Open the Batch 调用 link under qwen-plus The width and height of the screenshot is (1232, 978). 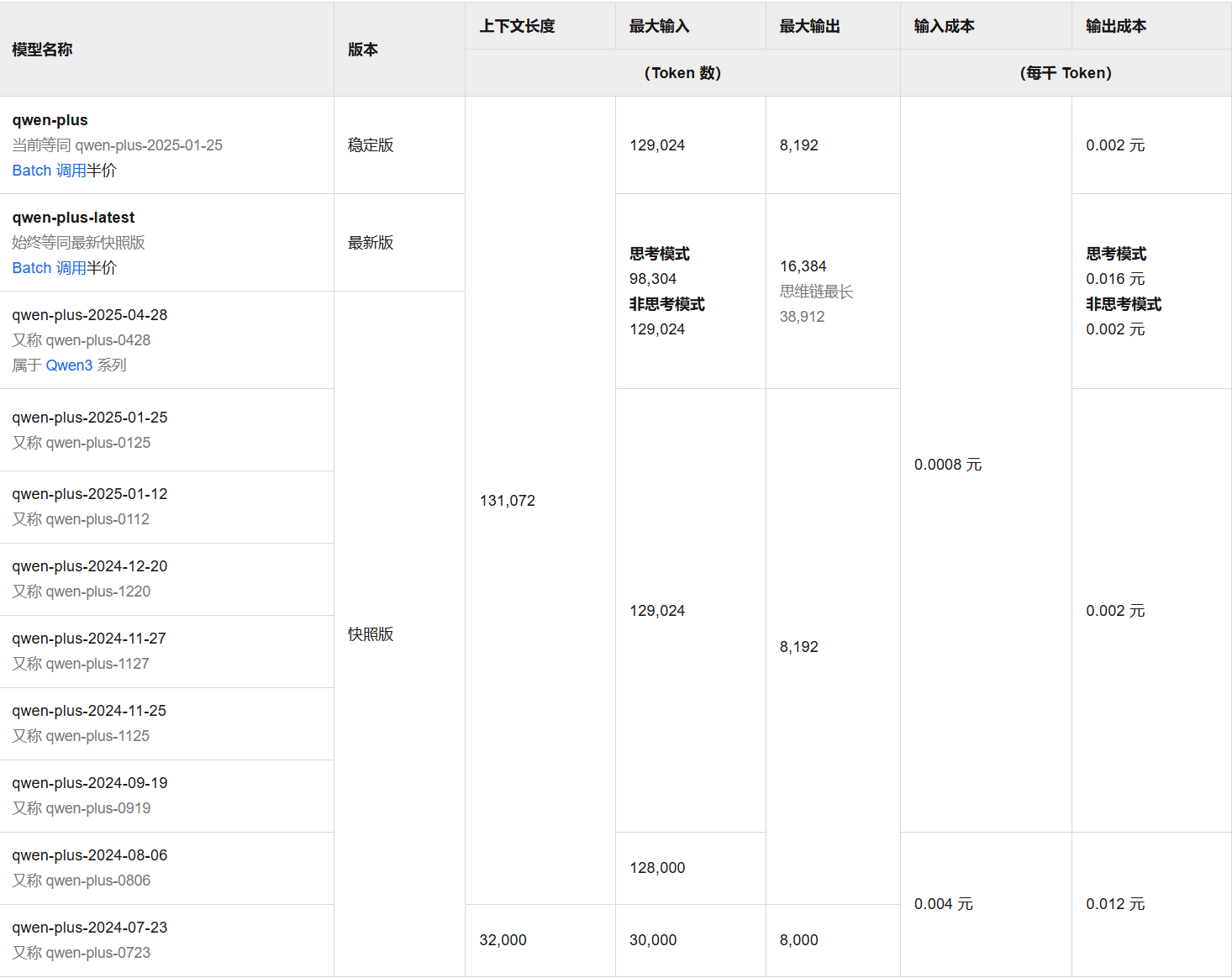pyautogui.click(x=50, y=171)
